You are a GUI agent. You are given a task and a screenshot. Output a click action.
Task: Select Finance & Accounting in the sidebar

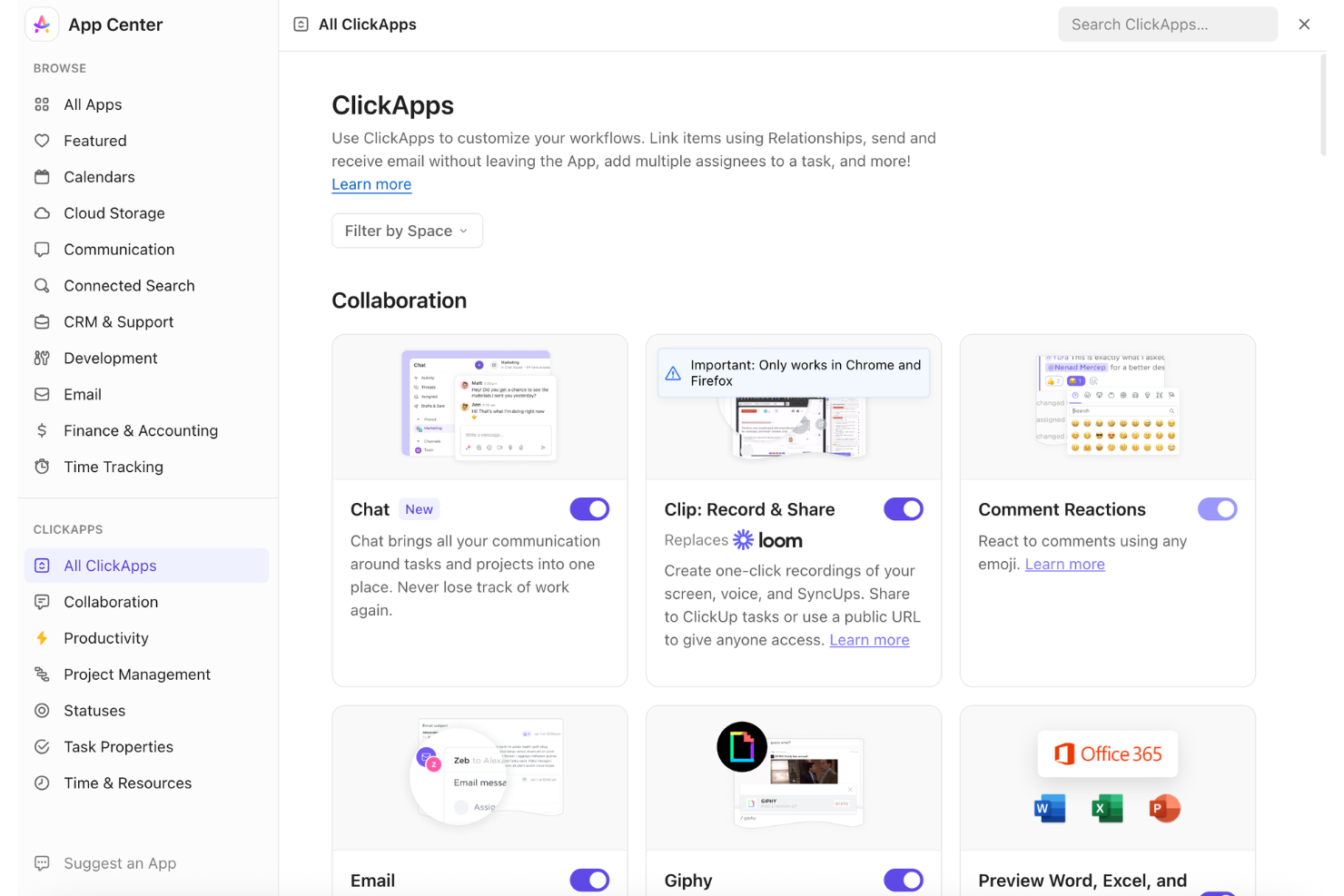140,430
